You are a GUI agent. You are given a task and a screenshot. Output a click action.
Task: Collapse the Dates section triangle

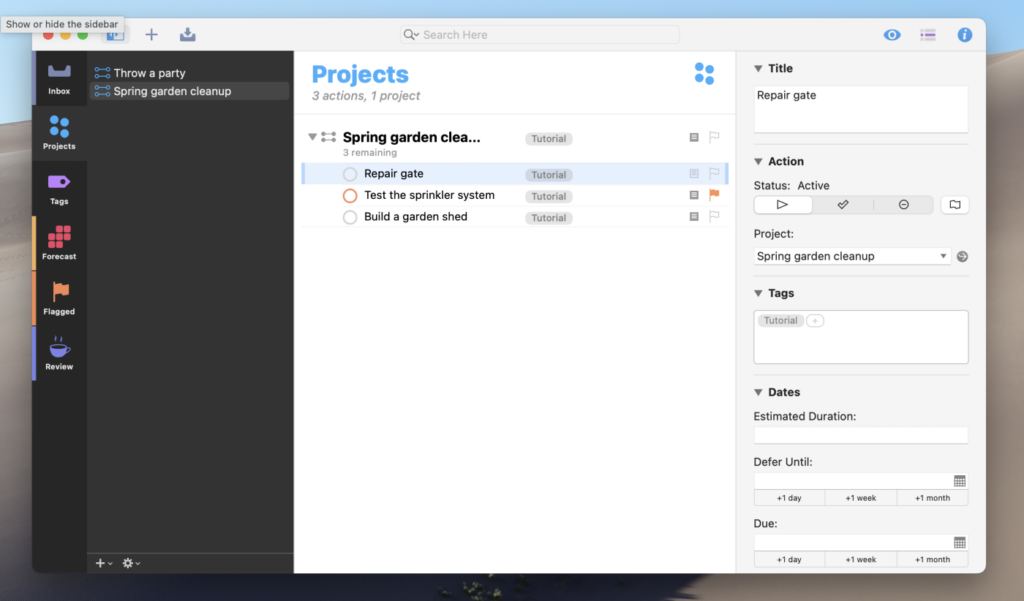coord(758,392)
